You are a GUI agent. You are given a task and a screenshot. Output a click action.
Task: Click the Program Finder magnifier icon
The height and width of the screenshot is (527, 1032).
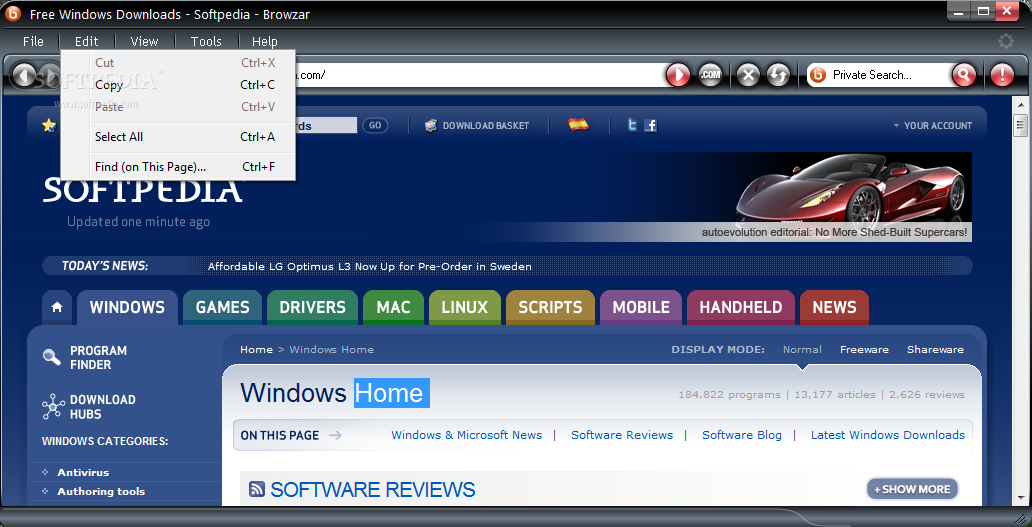[52, 357]
